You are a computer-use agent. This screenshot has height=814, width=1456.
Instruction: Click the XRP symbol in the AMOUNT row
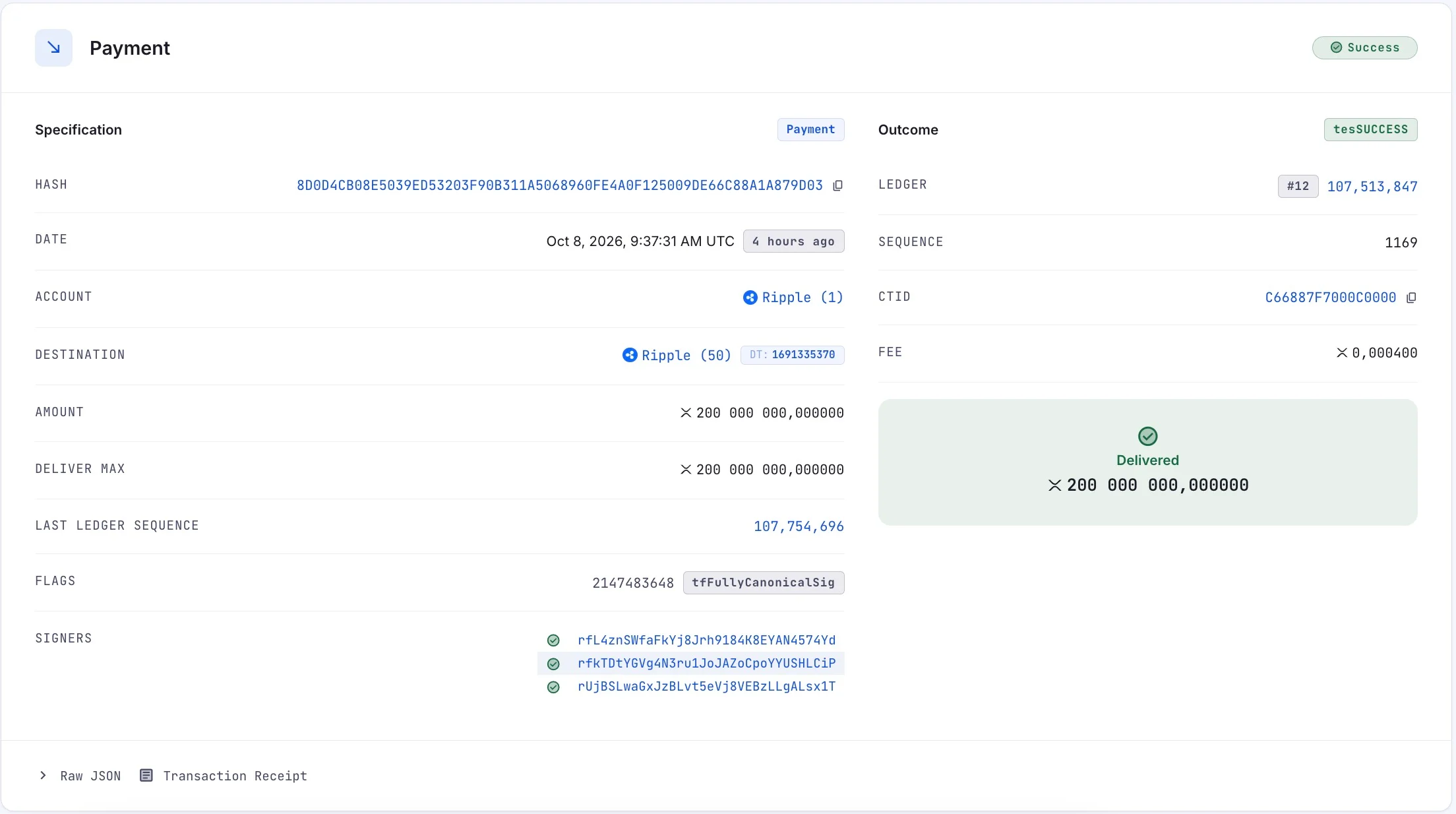pyautogui.click(x=686, y=412)
